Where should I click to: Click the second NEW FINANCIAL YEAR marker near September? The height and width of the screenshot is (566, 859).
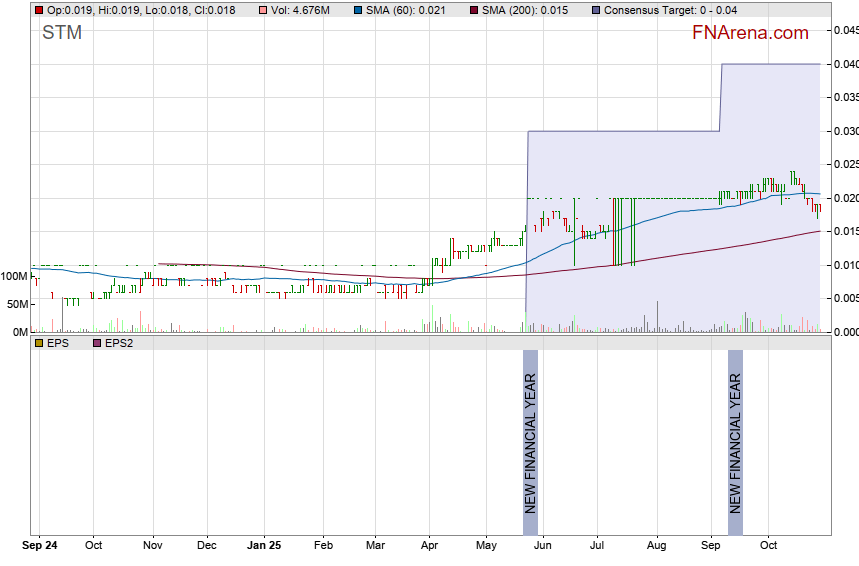point(735,443)
